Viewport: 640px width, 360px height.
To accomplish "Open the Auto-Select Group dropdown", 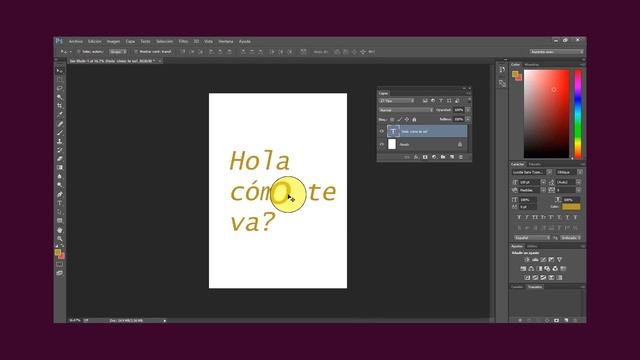I will pos(118,52).
